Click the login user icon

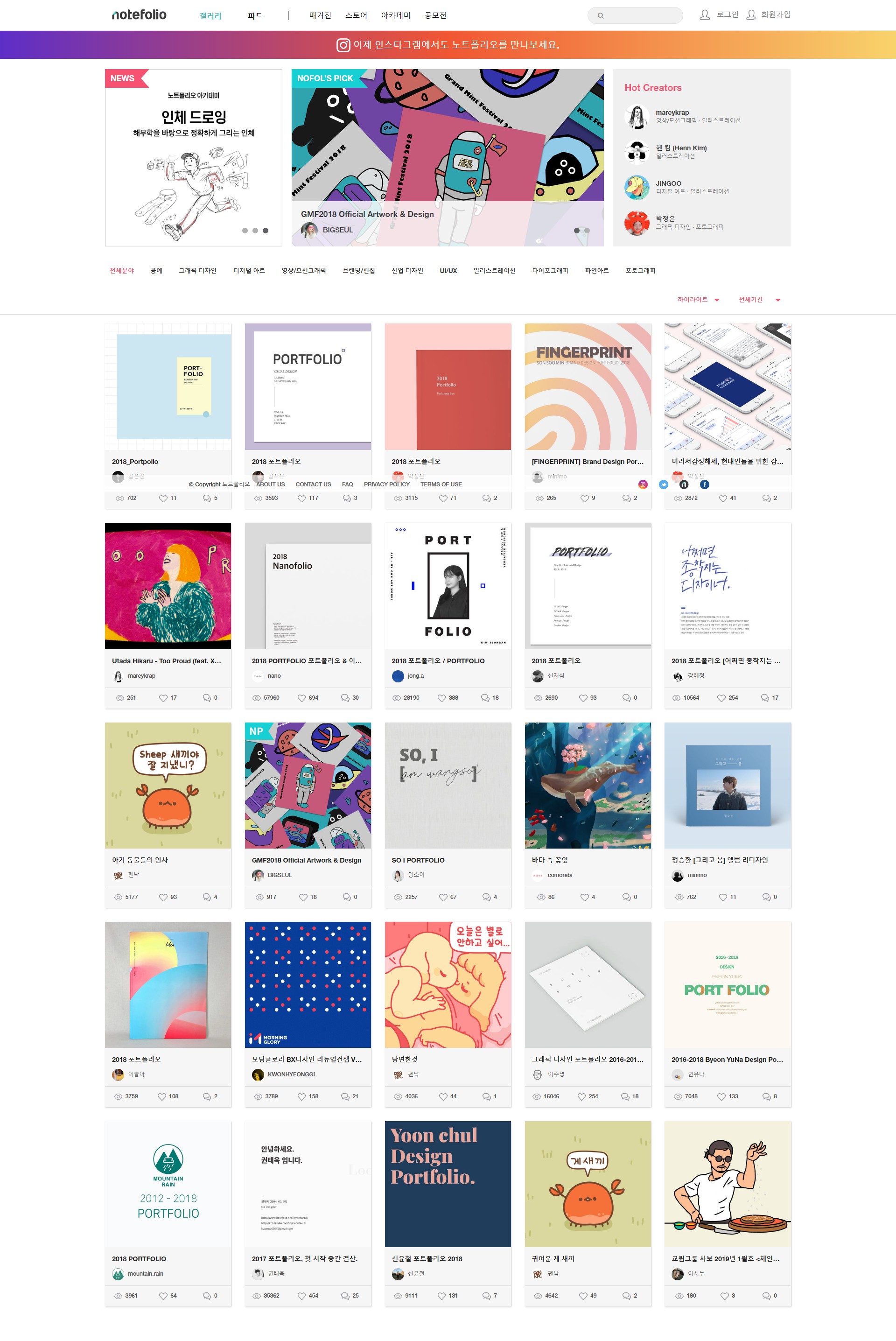click(705, 15)
